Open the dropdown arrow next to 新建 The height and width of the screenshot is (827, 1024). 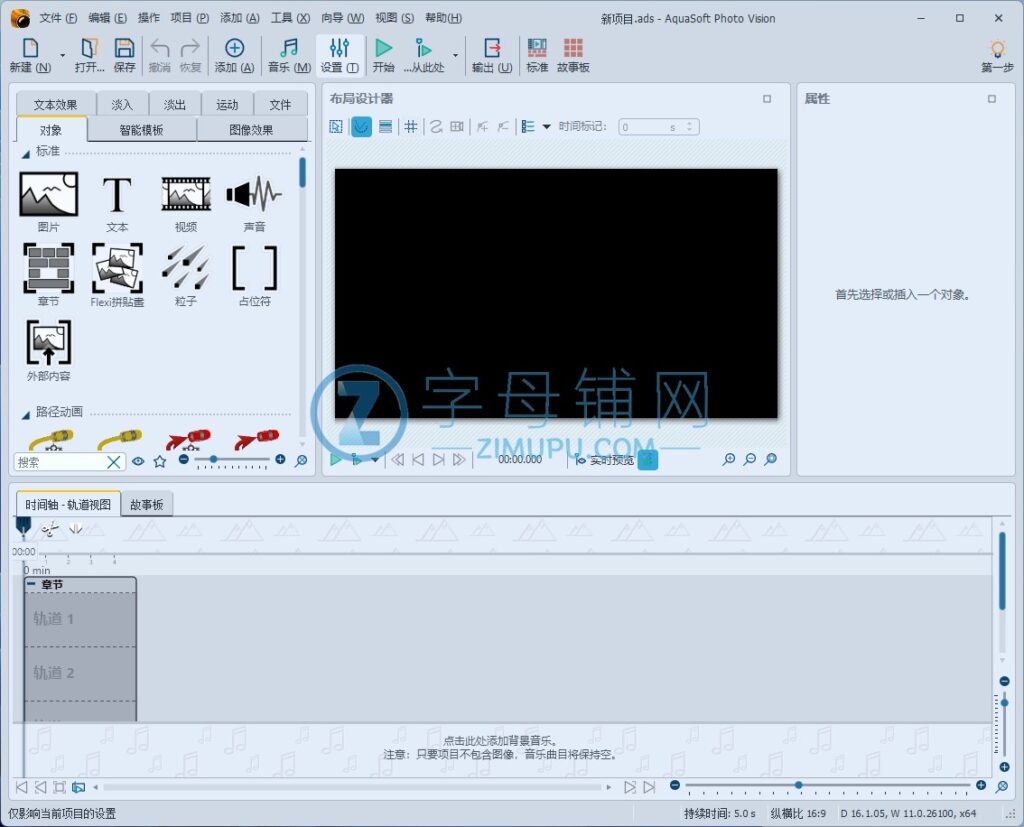[x=63, y=56]
